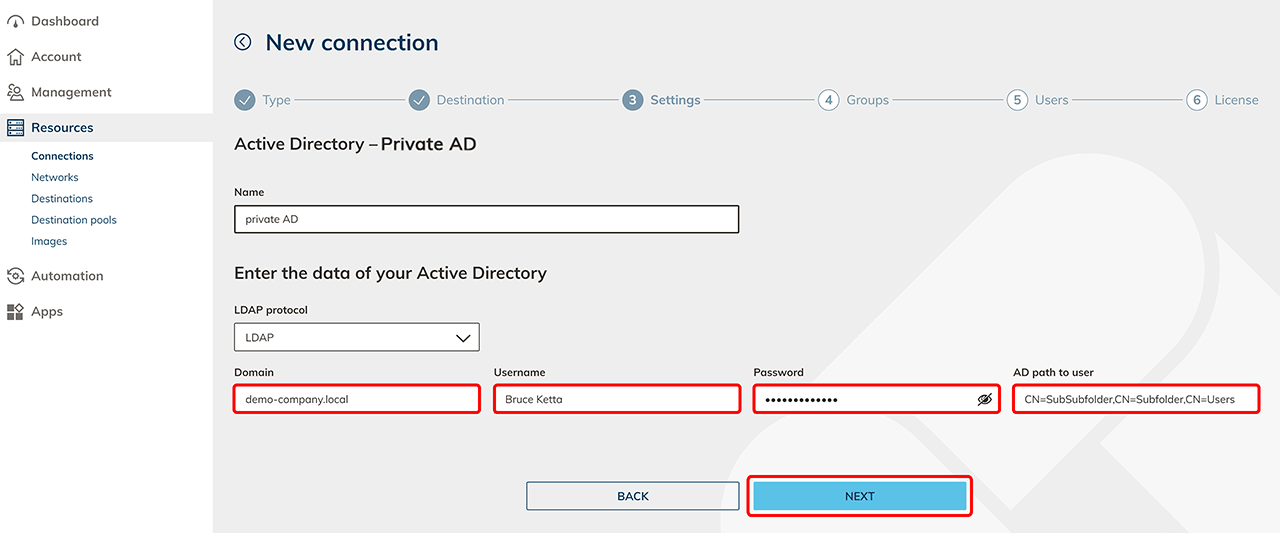Screen dimensions: 1280x533
Task: Select Destination pools in sidebar
Action: 74,220
